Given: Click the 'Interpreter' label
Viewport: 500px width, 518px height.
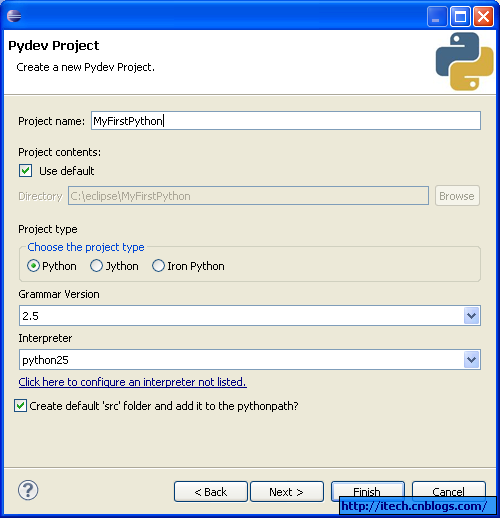Looking at the screenshot, I should pos(45,338).
